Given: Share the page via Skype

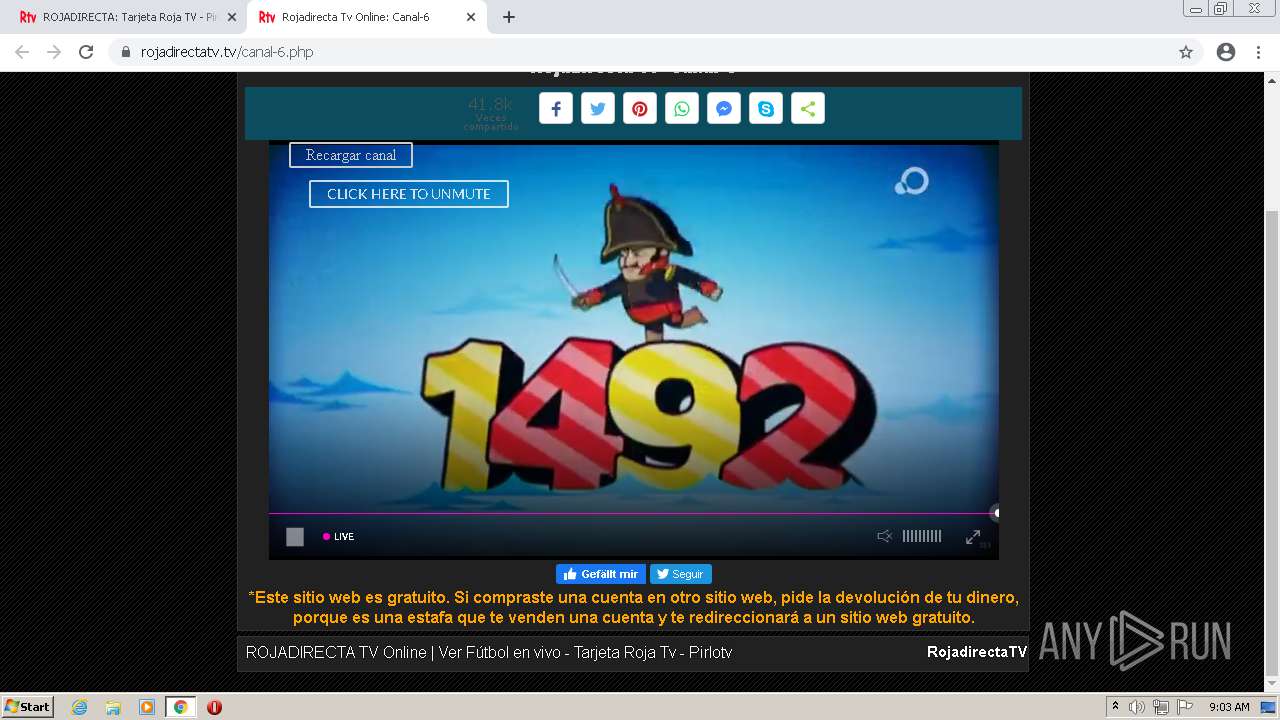Looking at the screenshot, I should tap(766, 109).
